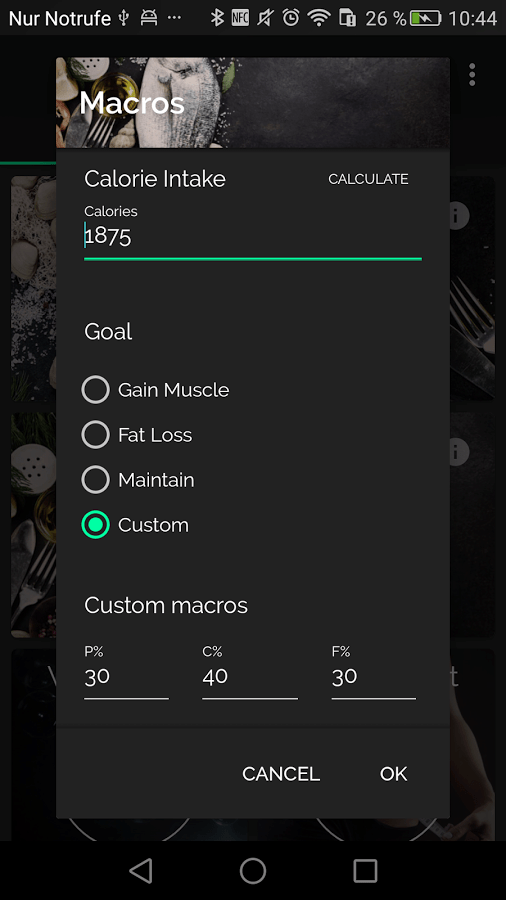
Task: Focus the Calories input field
Action: click(253, 236)
